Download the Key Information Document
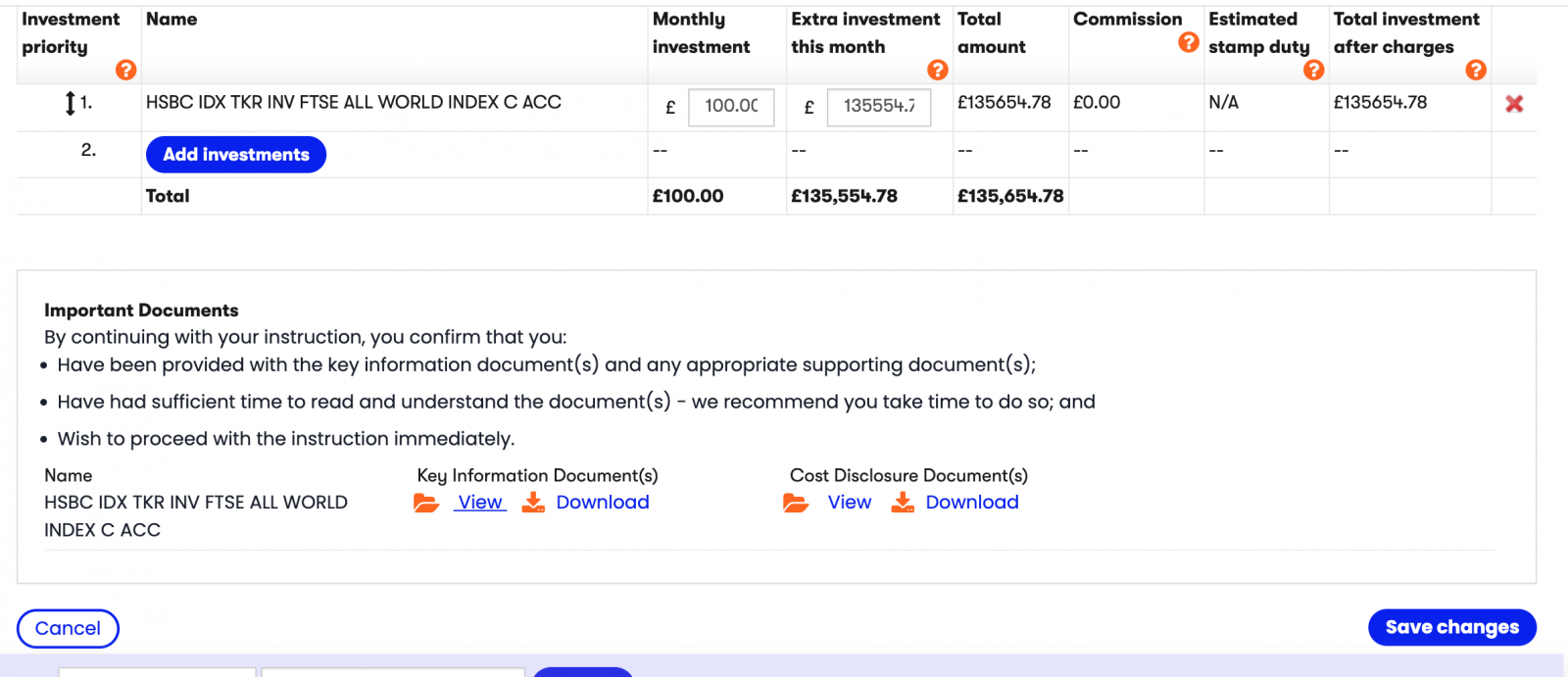1568x677 pixels. click(603, 503)
